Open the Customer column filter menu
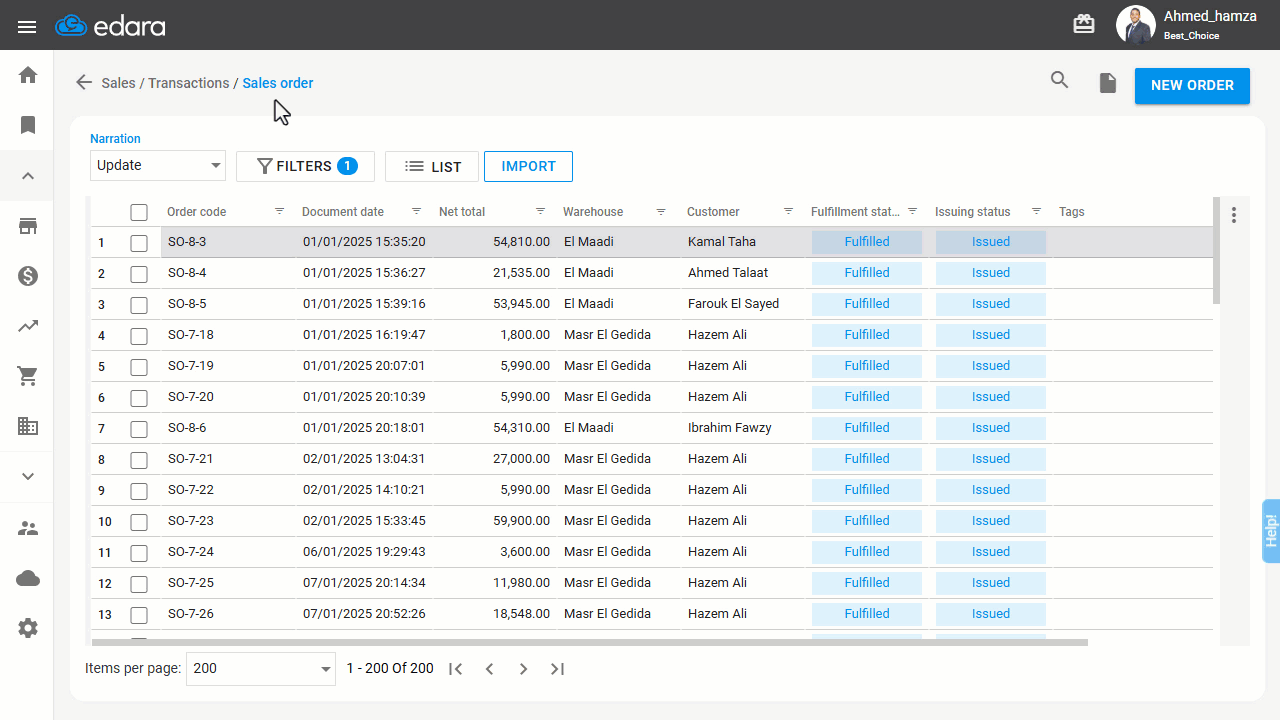This screenshot has width=1280, height=720. (788, 211)
